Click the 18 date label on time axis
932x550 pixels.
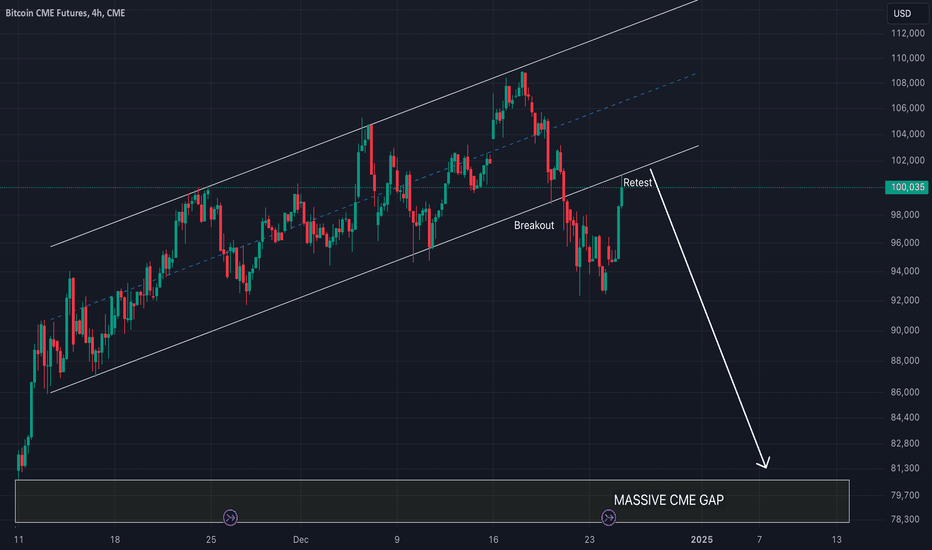(x=115, y=540)
